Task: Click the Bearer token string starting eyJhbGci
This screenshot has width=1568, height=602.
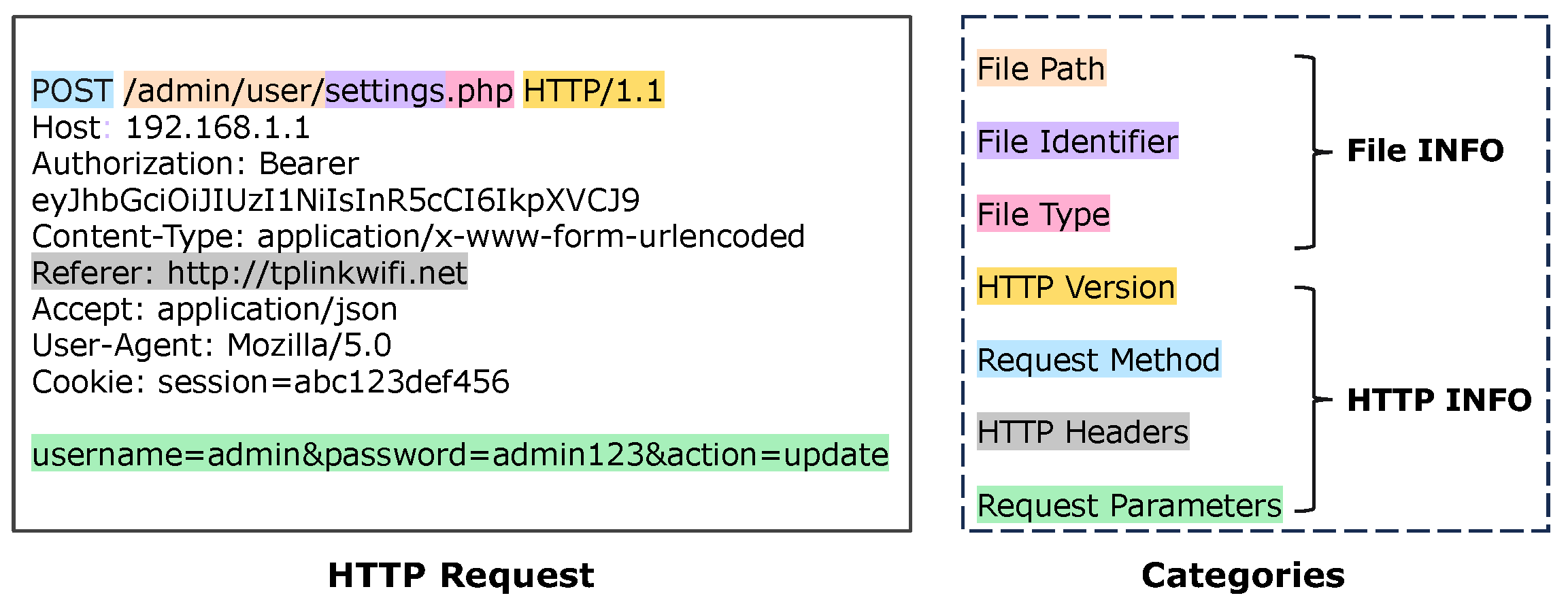Action: (x=335, y=200)
